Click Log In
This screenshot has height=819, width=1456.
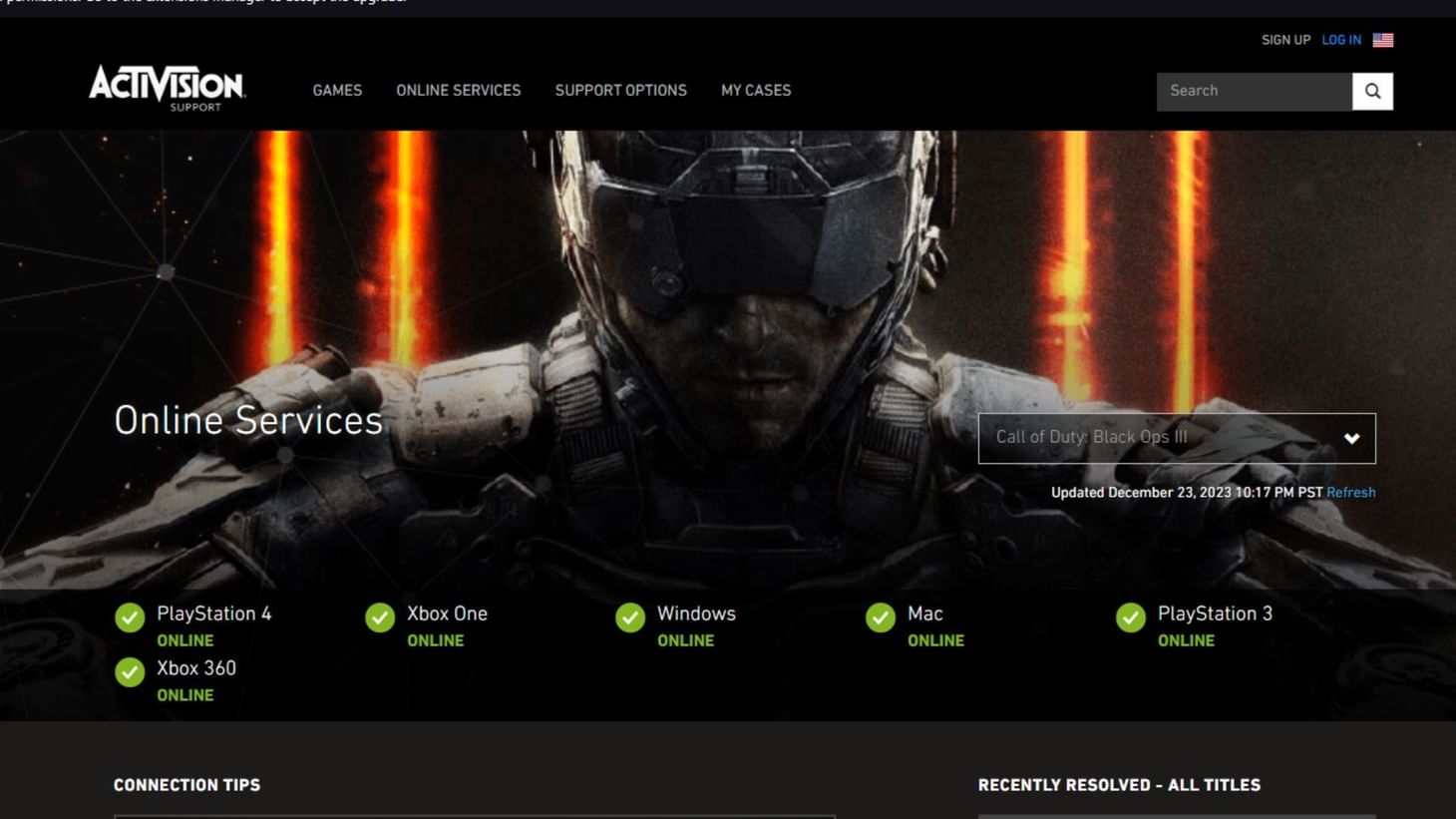1341,40
